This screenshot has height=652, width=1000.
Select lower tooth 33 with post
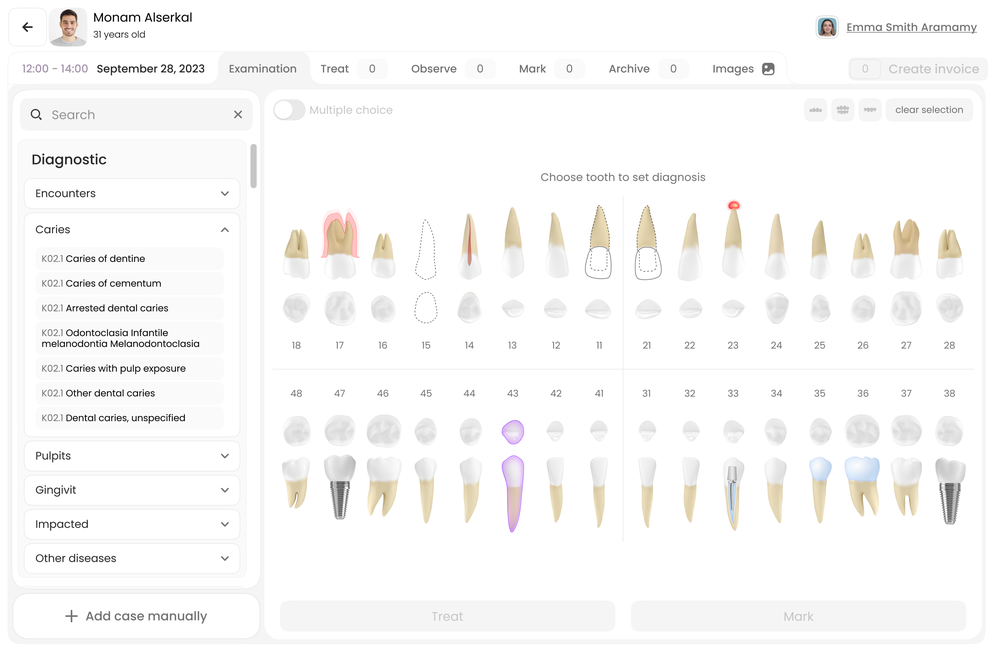[x=733, y=493]
